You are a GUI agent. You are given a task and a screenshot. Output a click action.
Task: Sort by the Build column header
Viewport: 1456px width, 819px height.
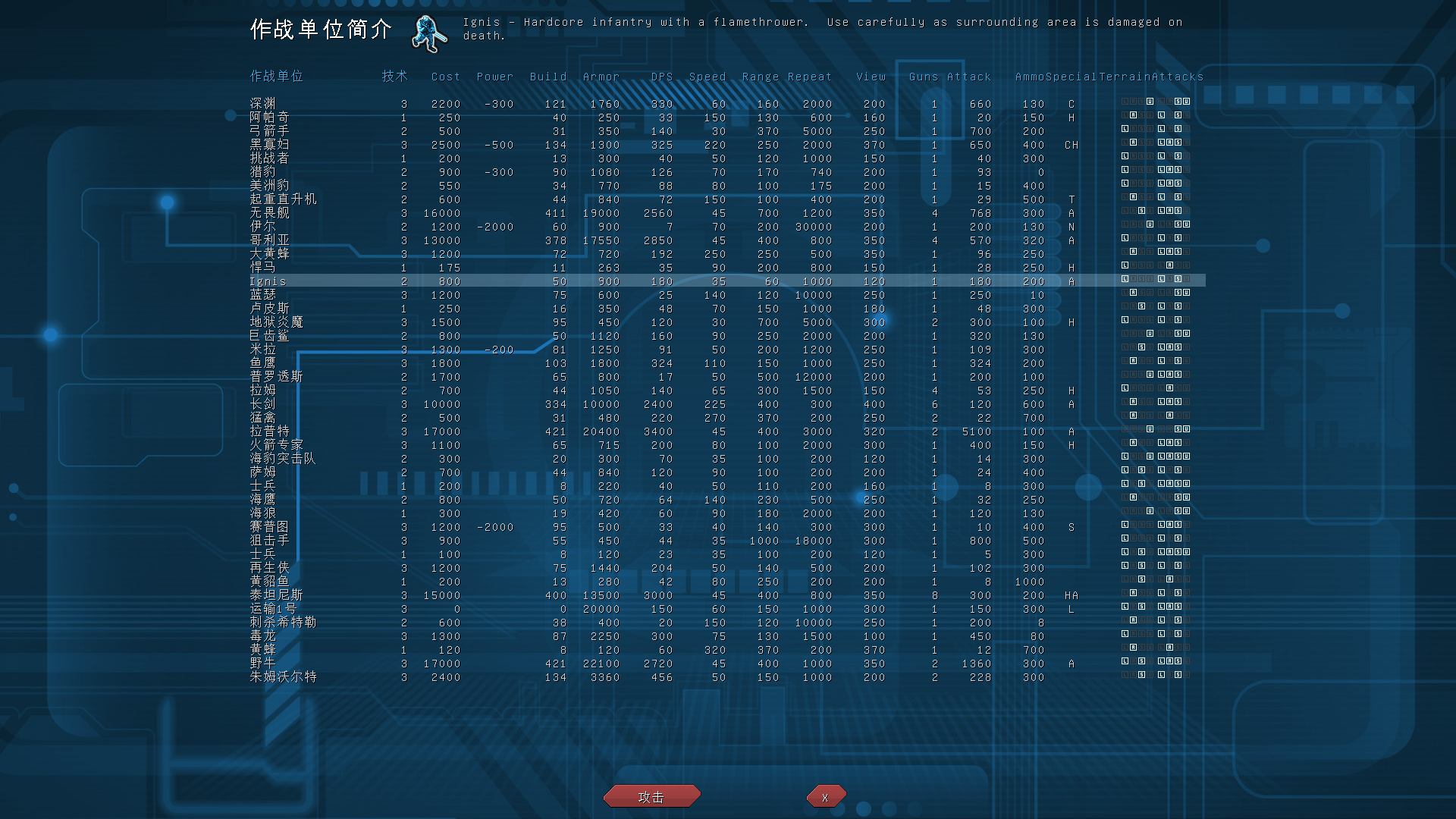548,77
